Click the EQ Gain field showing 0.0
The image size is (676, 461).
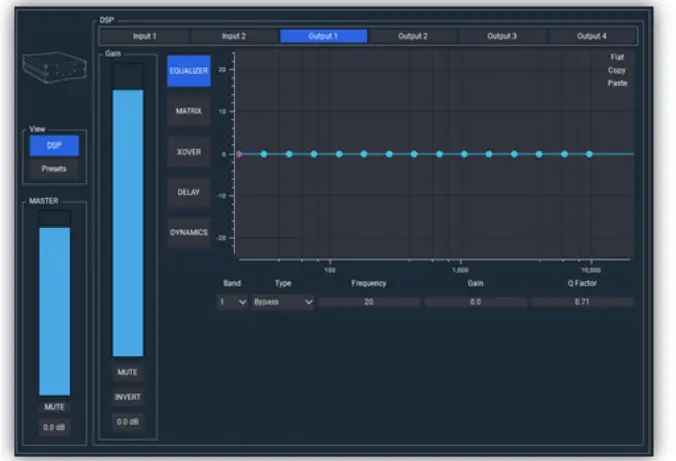coord(475,302)
